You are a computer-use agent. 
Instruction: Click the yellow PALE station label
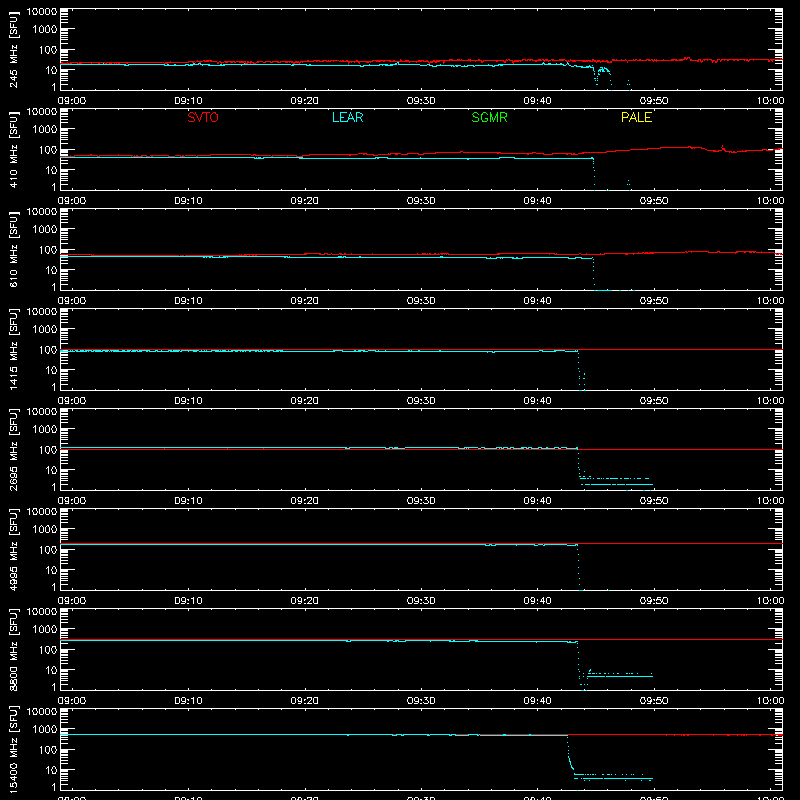[x=636, y=117]
